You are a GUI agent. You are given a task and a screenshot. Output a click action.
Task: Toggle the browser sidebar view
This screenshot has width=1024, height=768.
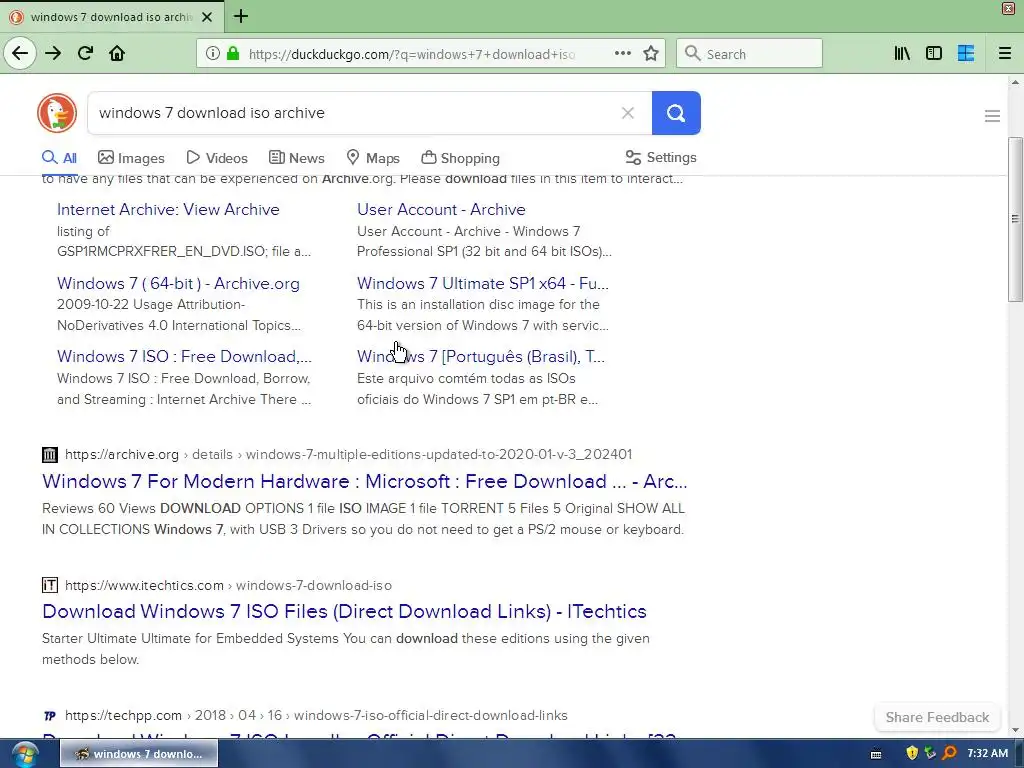934,54
